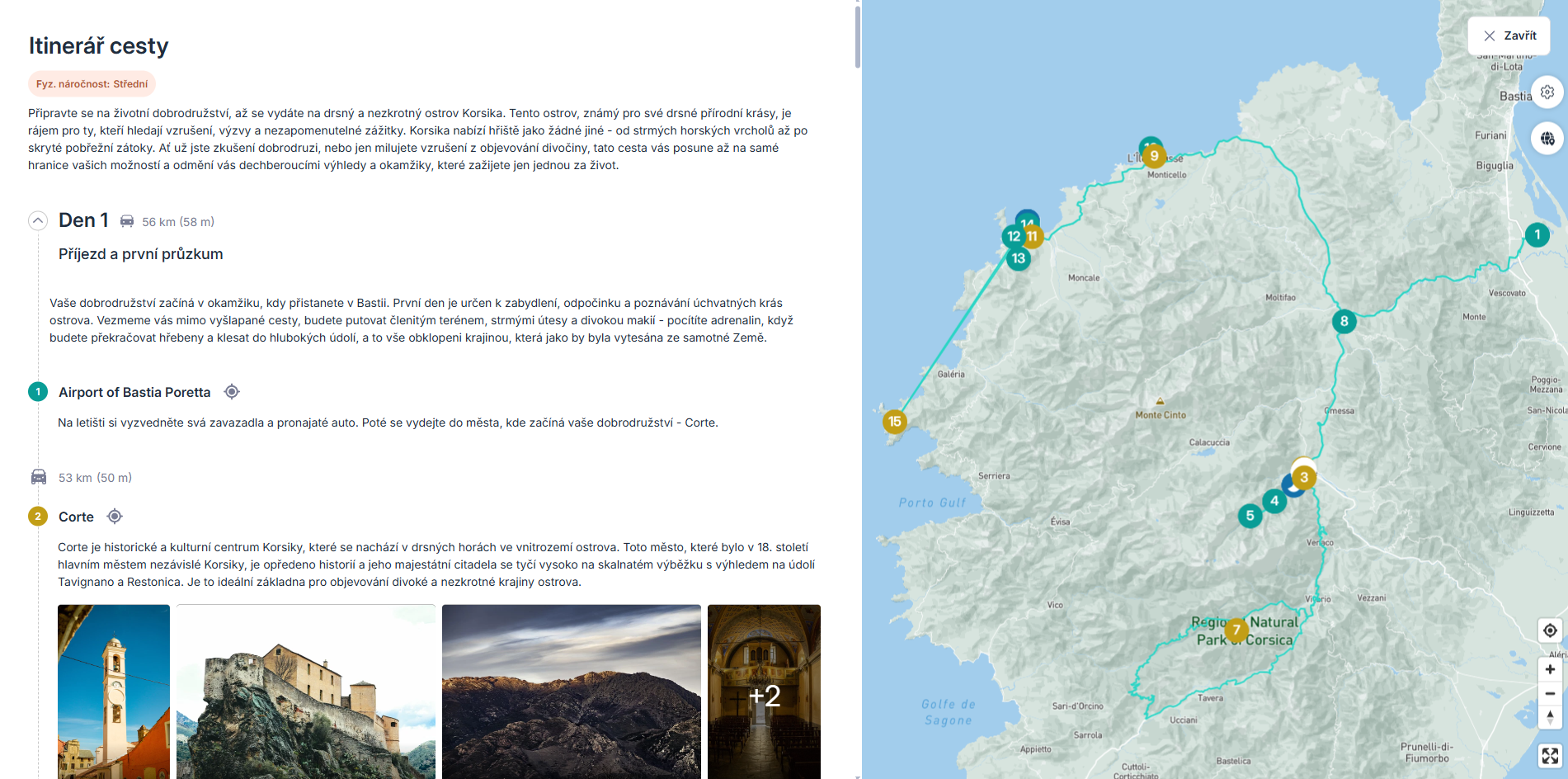Show Corte location on map
The image size is (1568, 779).
115,517
